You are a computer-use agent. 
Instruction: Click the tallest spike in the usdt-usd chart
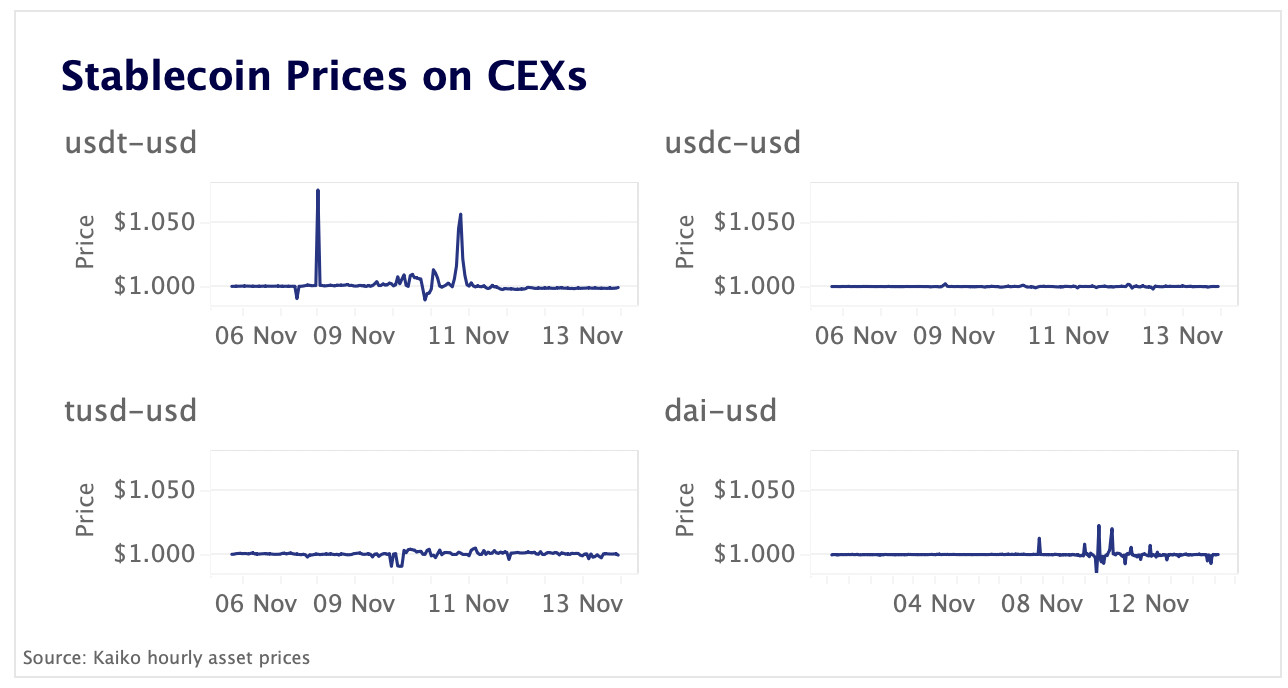coord(318,192)
